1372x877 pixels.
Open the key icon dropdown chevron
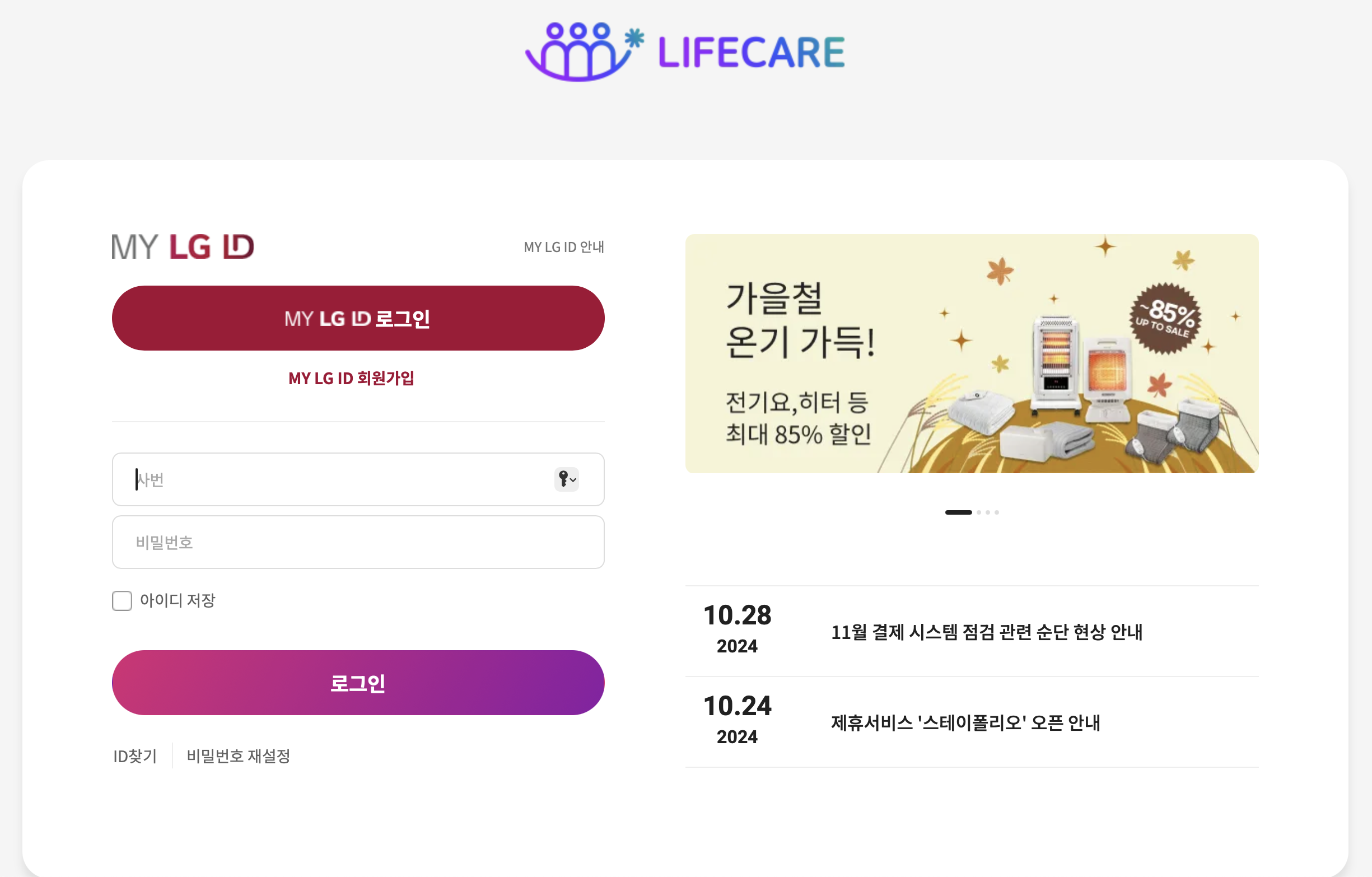(x=575, y=482)
